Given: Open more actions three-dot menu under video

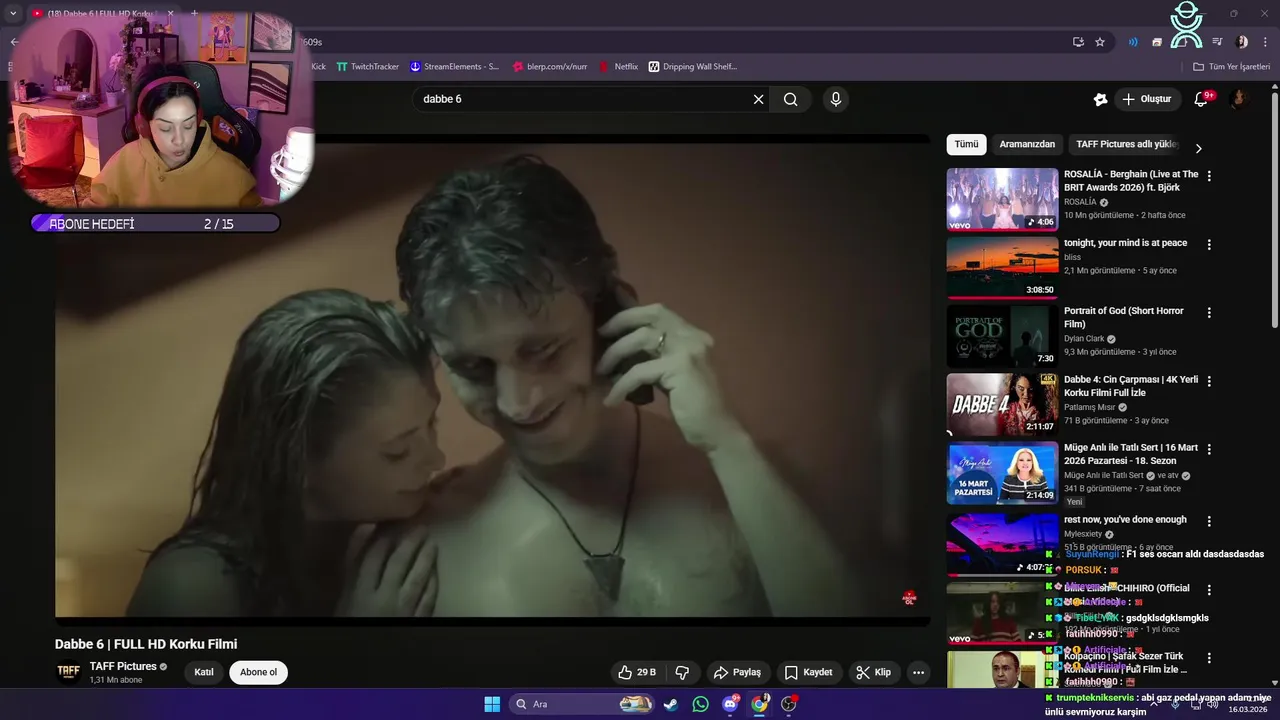Looking at the screenshot, I should coord(918,672).
